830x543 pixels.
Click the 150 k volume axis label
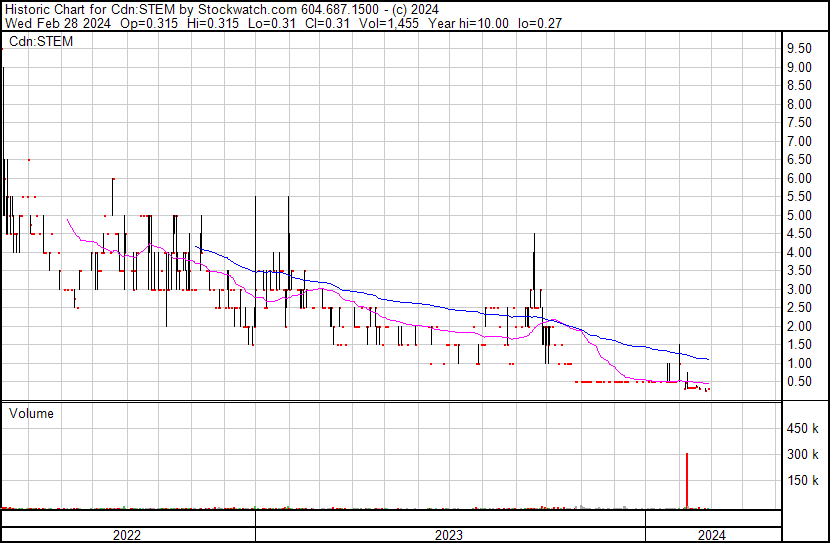tap(800, 481)
